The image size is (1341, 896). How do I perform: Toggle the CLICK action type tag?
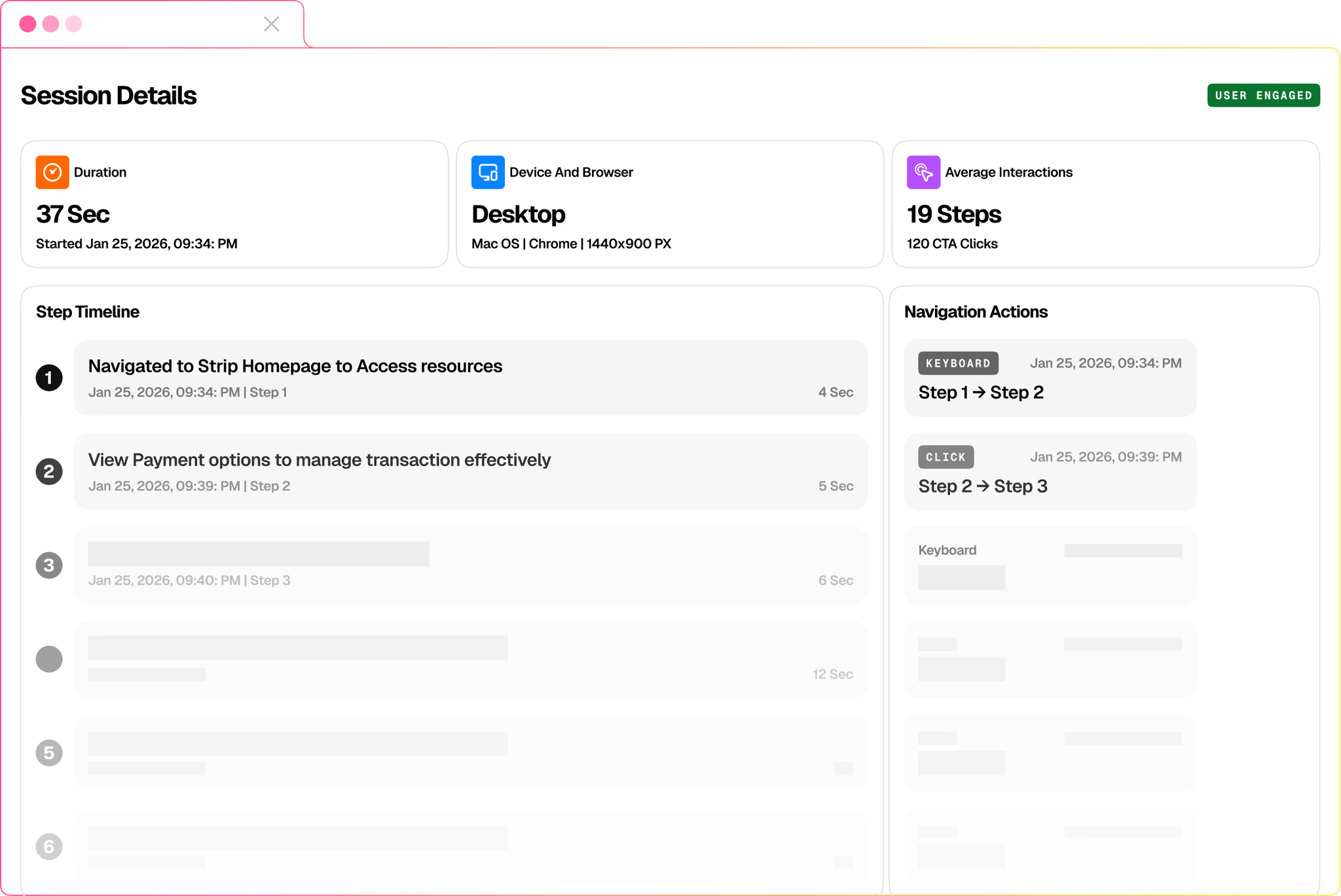coord(946,457)
